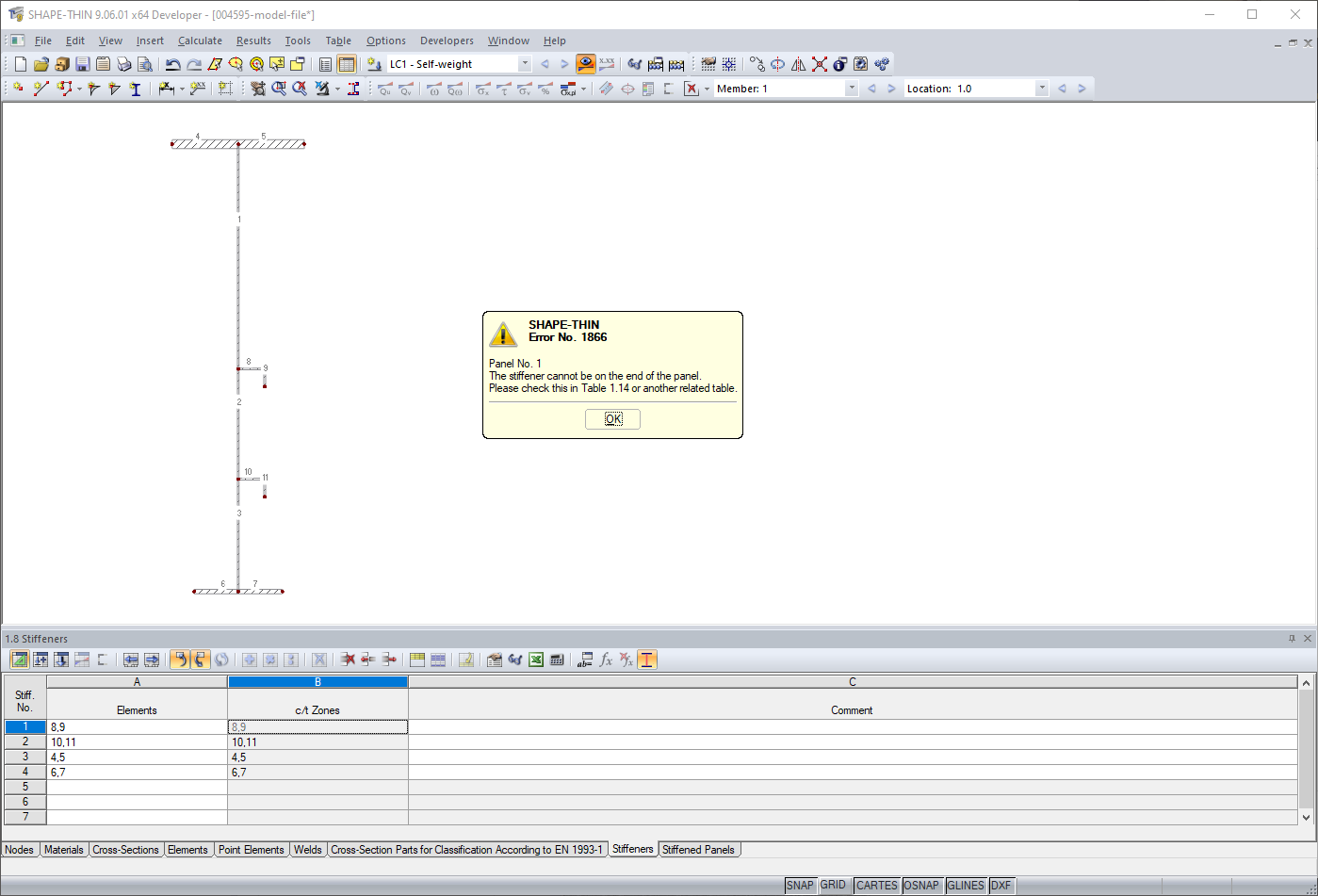Switch to the Stiffened Panels tab

pyautogui.click(x=700, y=849)
